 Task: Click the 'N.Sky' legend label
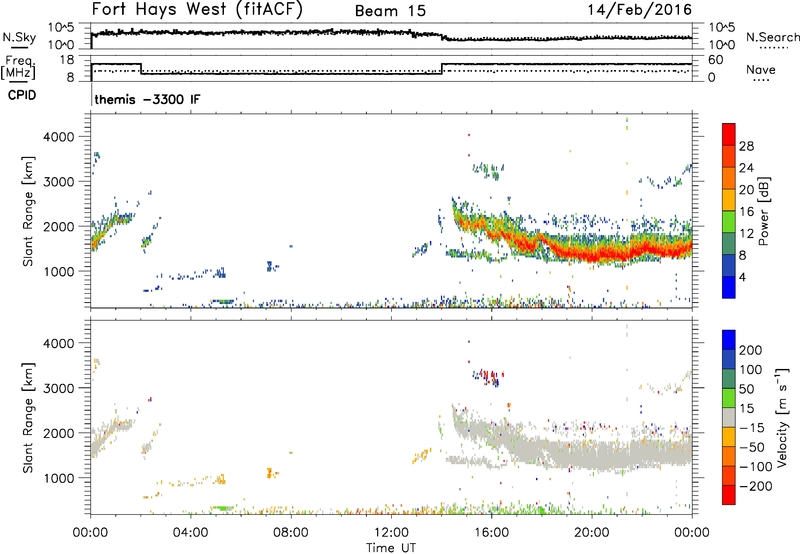coord(19,37)
